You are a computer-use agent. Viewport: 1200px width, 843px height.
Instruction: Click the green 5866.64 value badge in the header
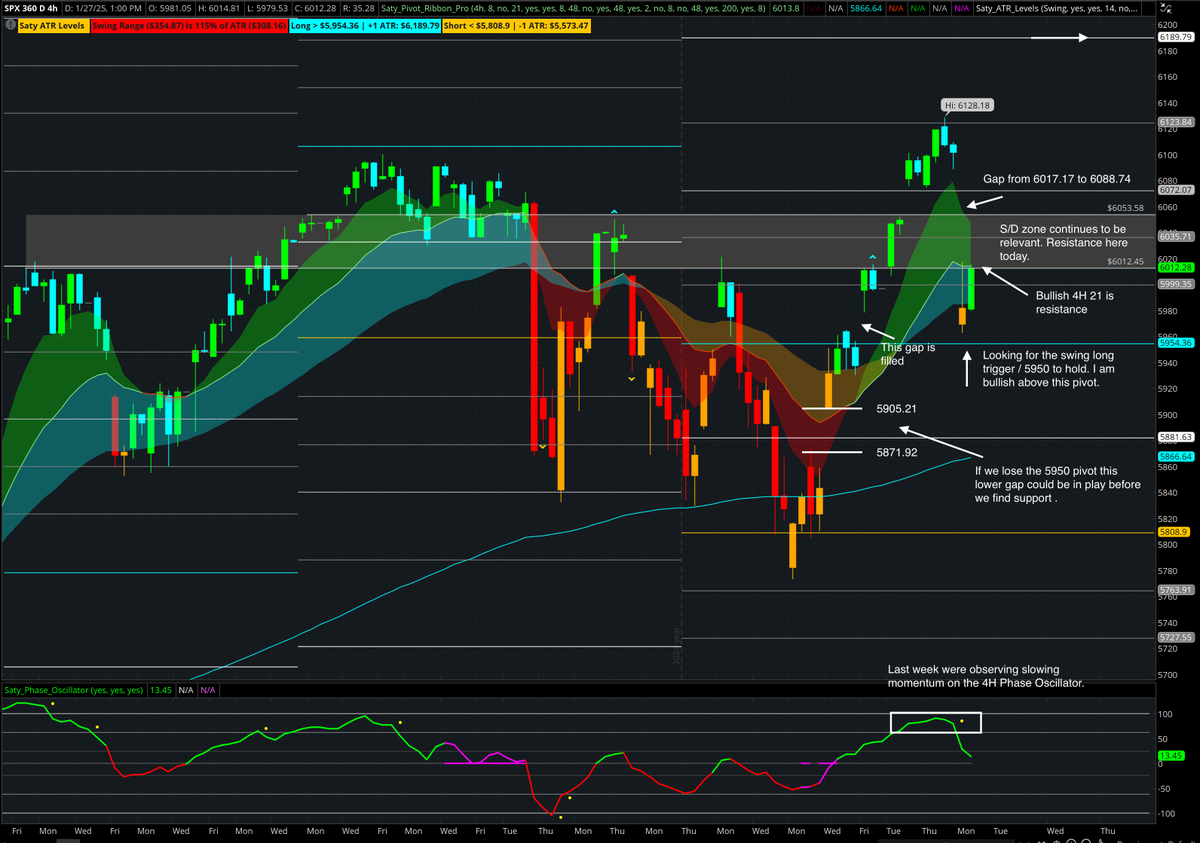(864, 8)
